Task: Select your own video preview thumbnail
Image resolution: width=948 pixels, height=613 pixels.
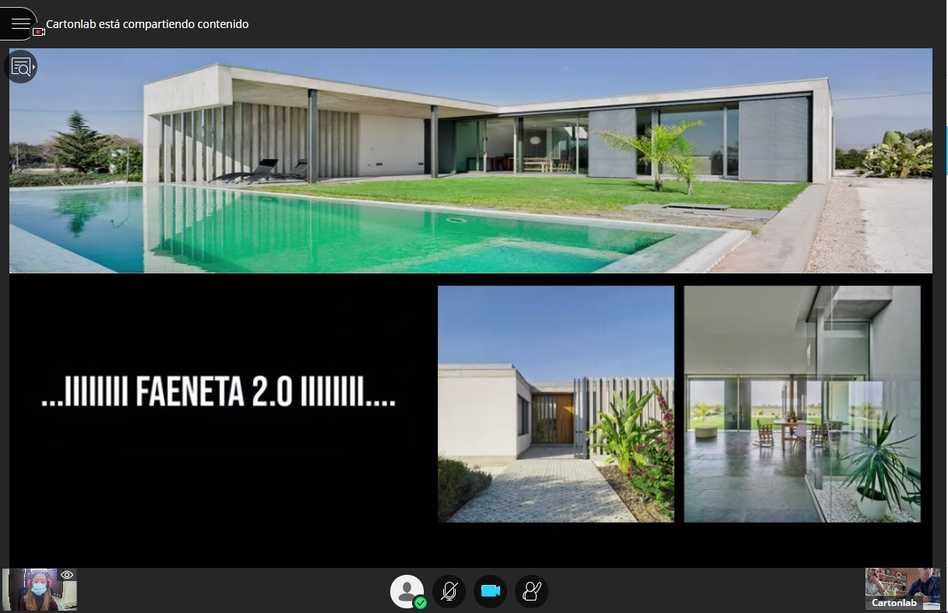Action: (38, 591)
